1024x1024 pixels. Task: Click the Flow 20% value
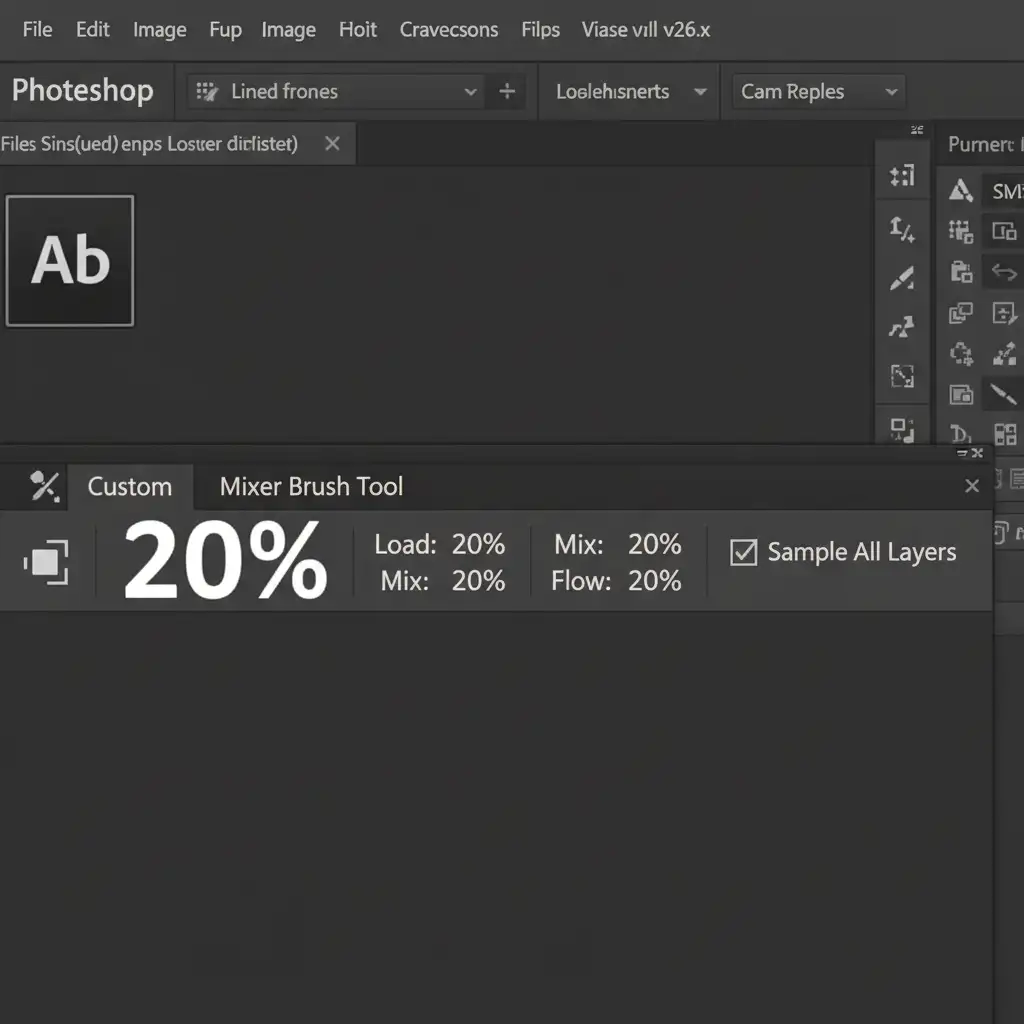[x=654, y=581]
